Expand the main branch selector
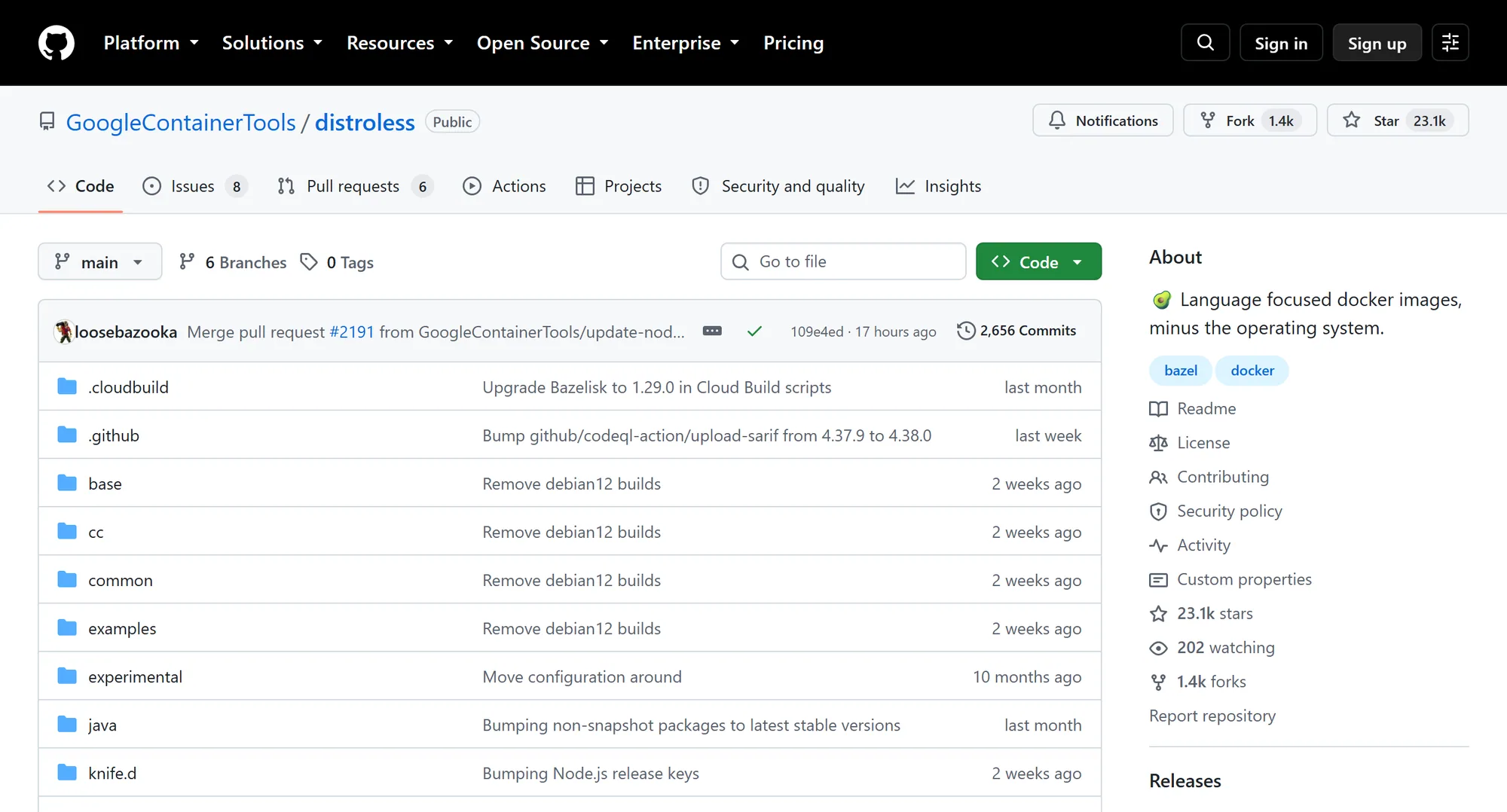This screenshot has width=1507, height=812. click(x=99, y=261)
